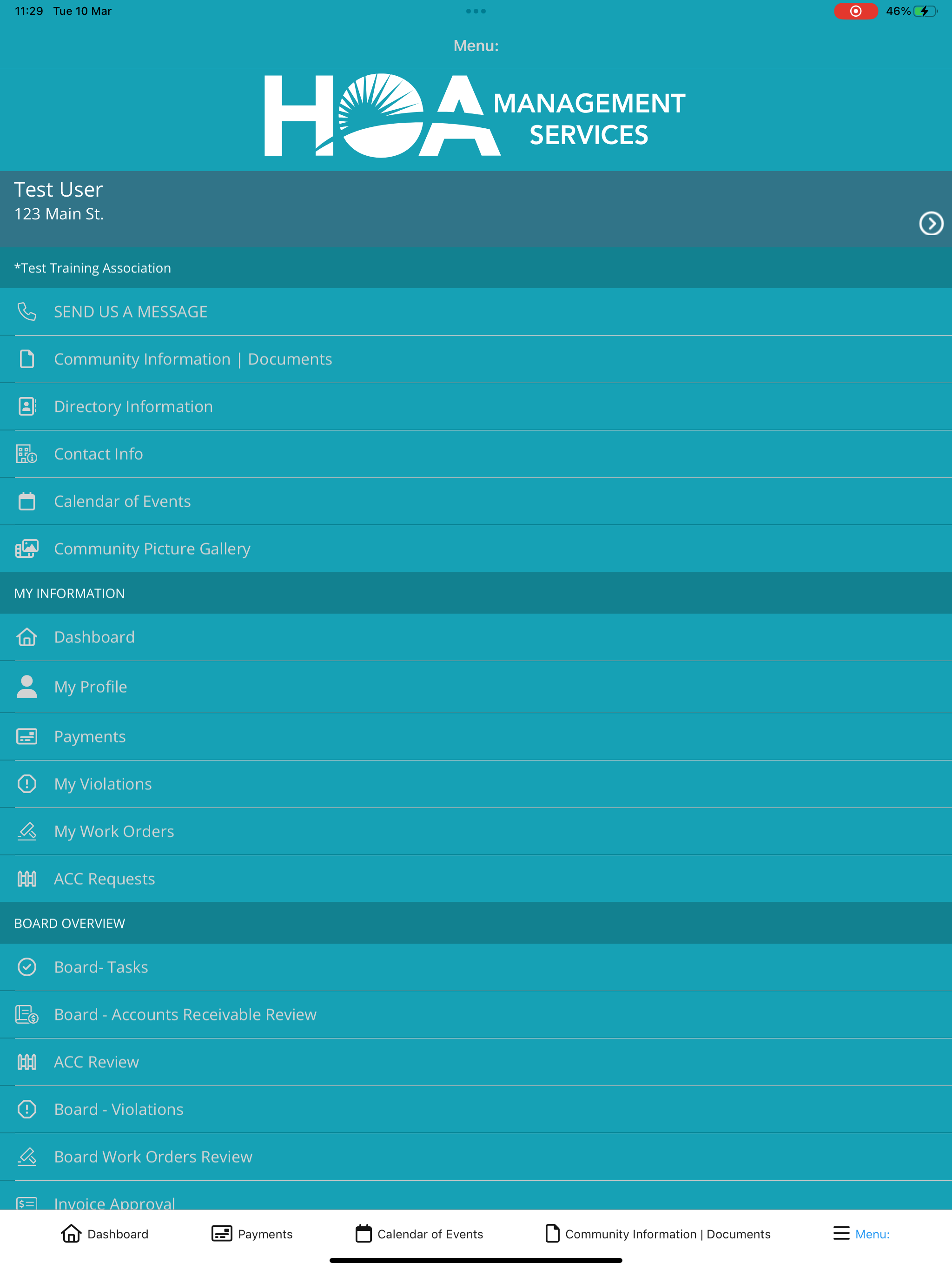Open the Calendar of Events bottom tab
The height and width of the screenshot is (1270, 952).
pos(419,1233)
